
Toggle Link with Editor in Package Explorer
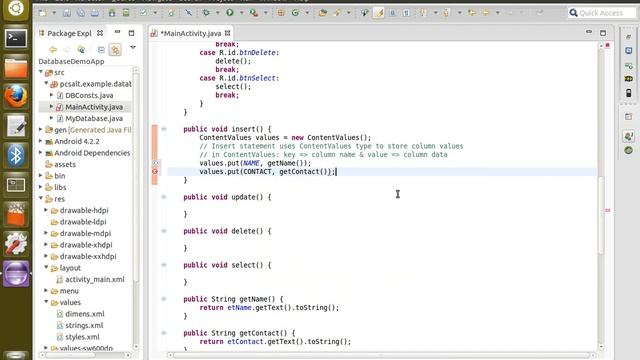[116, 50]
